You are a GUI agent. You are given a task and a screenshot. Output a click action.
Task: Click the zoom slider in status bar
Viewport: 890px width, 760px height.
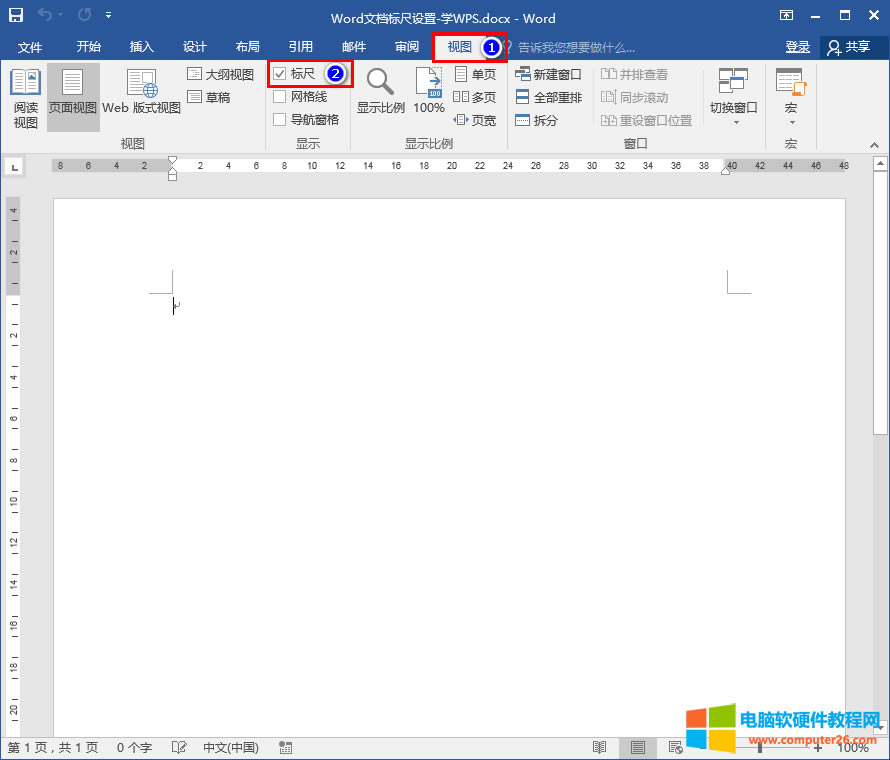(x=760, y=747)
